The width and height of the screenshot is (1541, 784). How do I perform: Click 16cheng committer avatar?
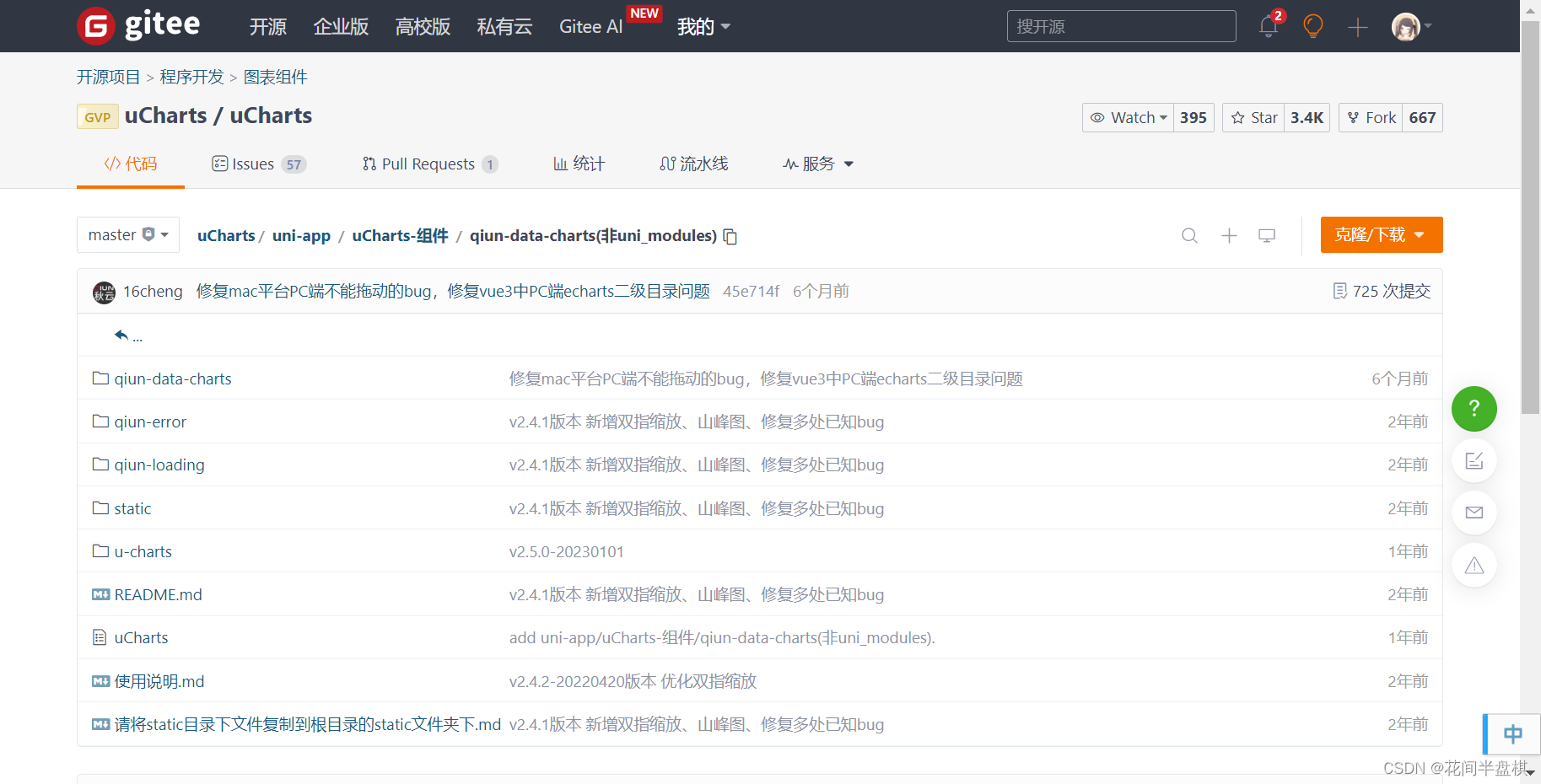(x=104, y=293)
